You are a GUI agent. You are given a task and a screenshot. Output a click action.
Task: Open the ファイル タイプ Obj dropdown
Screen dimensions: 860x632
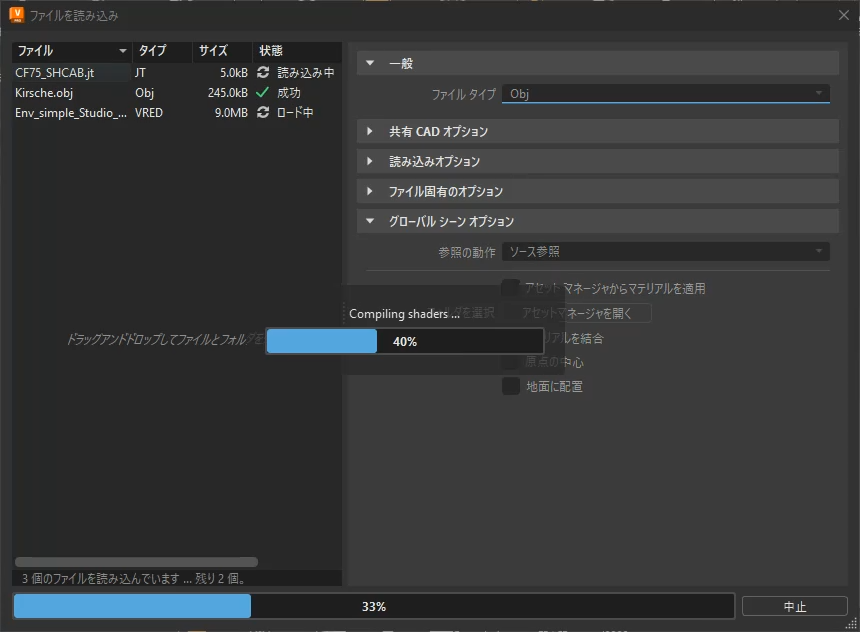click(x=665, y=94)
